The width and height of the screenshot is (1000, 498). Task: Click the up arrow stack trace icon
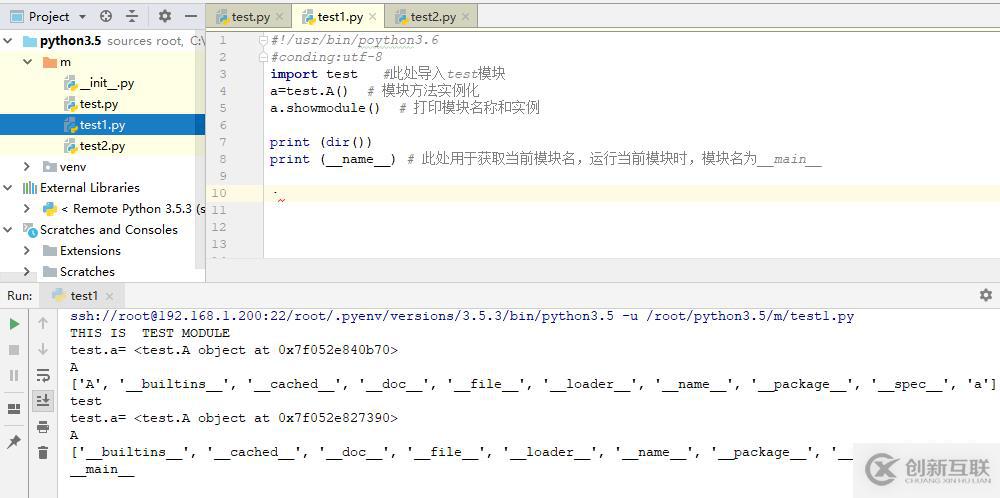(x=43, y=323)
